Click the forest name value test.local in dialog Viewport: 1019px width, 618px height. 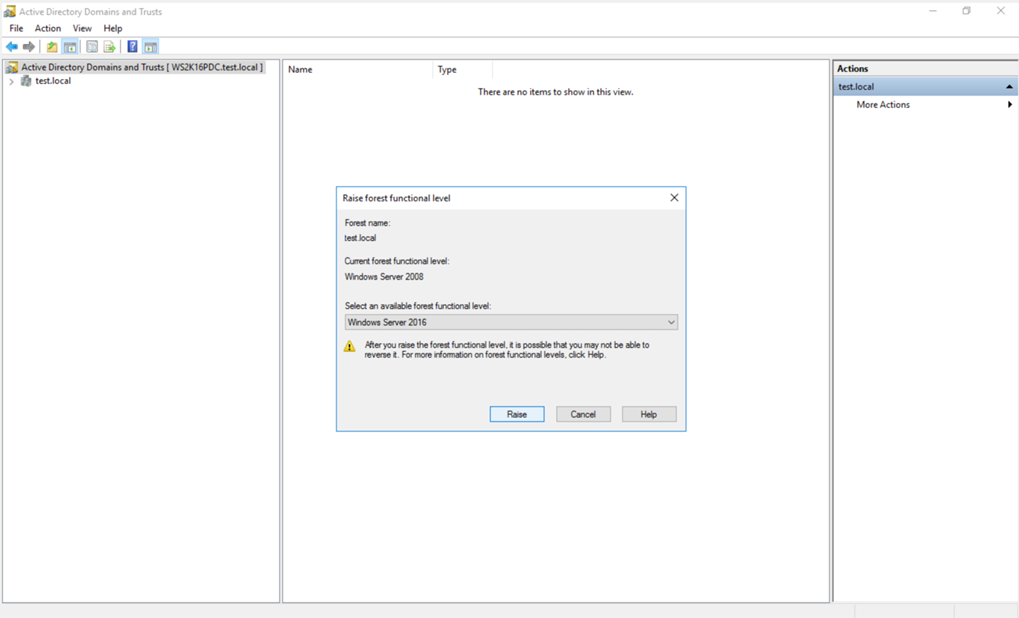(360, 238)
